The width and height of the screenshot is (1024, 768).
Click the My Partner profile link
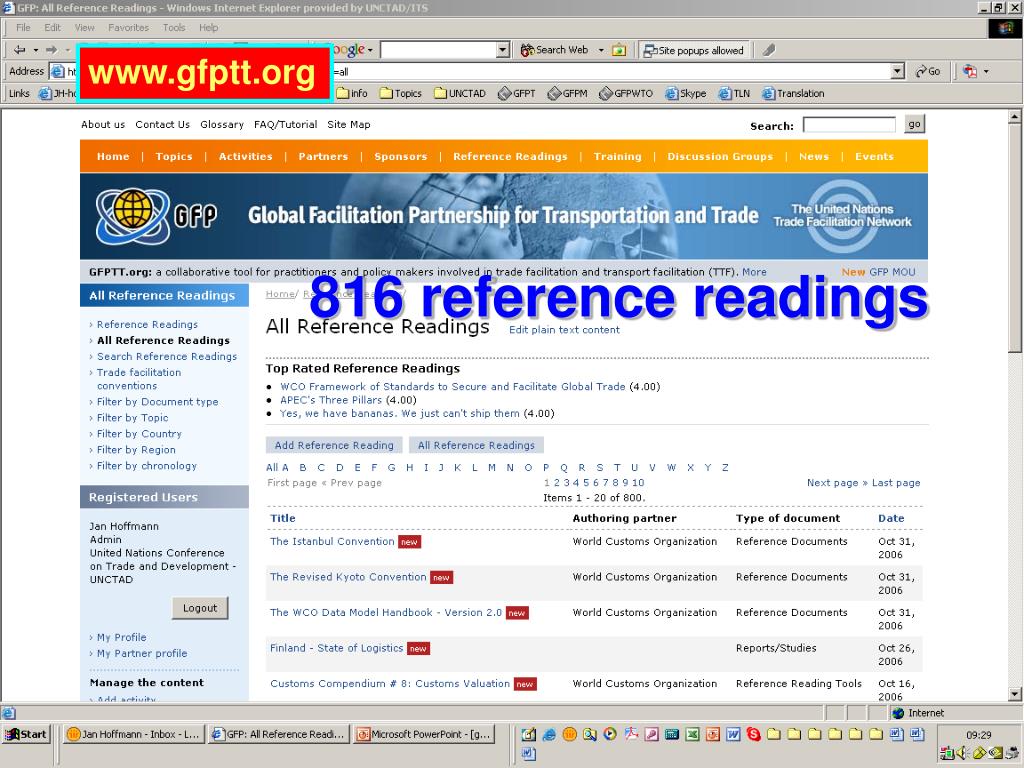pyautogui.click(x=142, y=654)
